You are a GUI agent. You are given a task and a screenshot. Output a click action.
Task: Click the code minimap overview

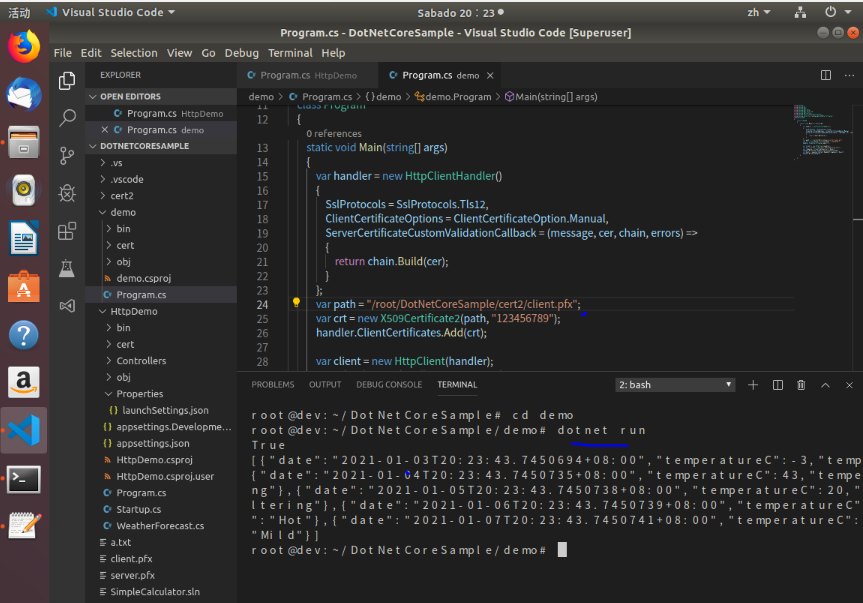pos(823,132)
